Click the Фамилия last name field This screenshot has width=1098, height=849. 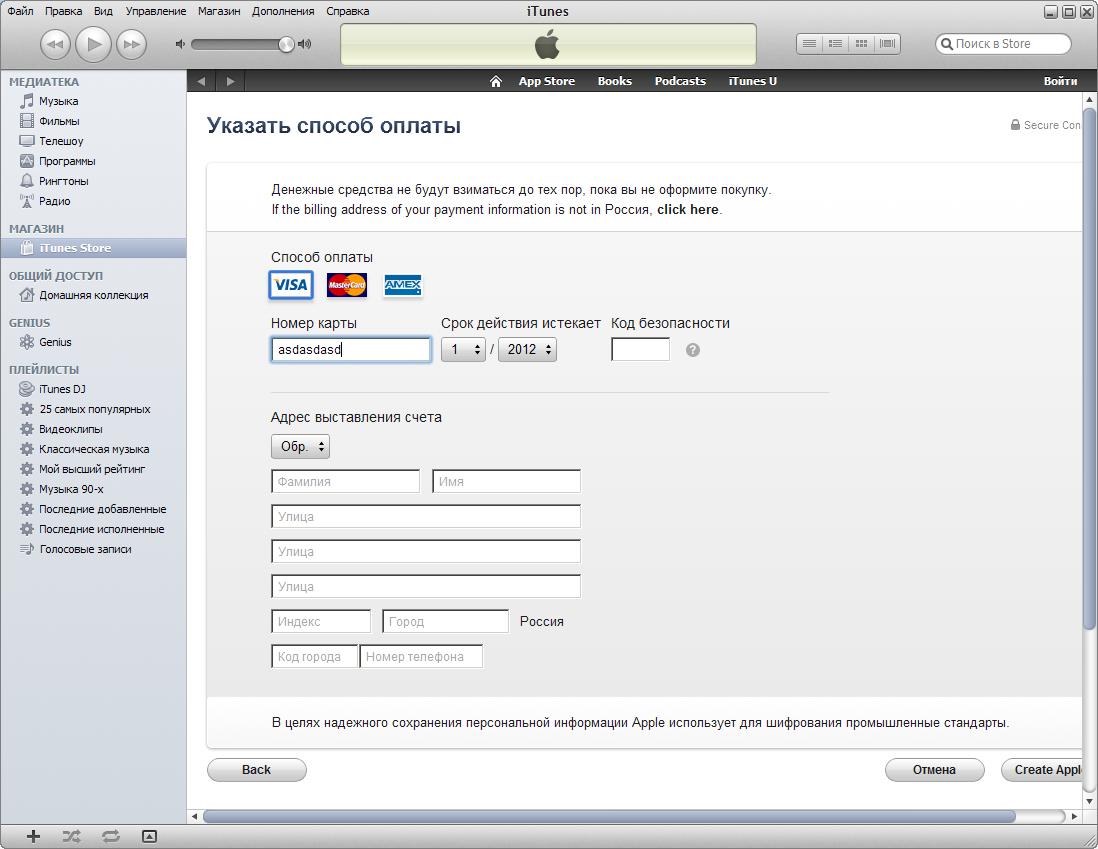click(345, 481)
